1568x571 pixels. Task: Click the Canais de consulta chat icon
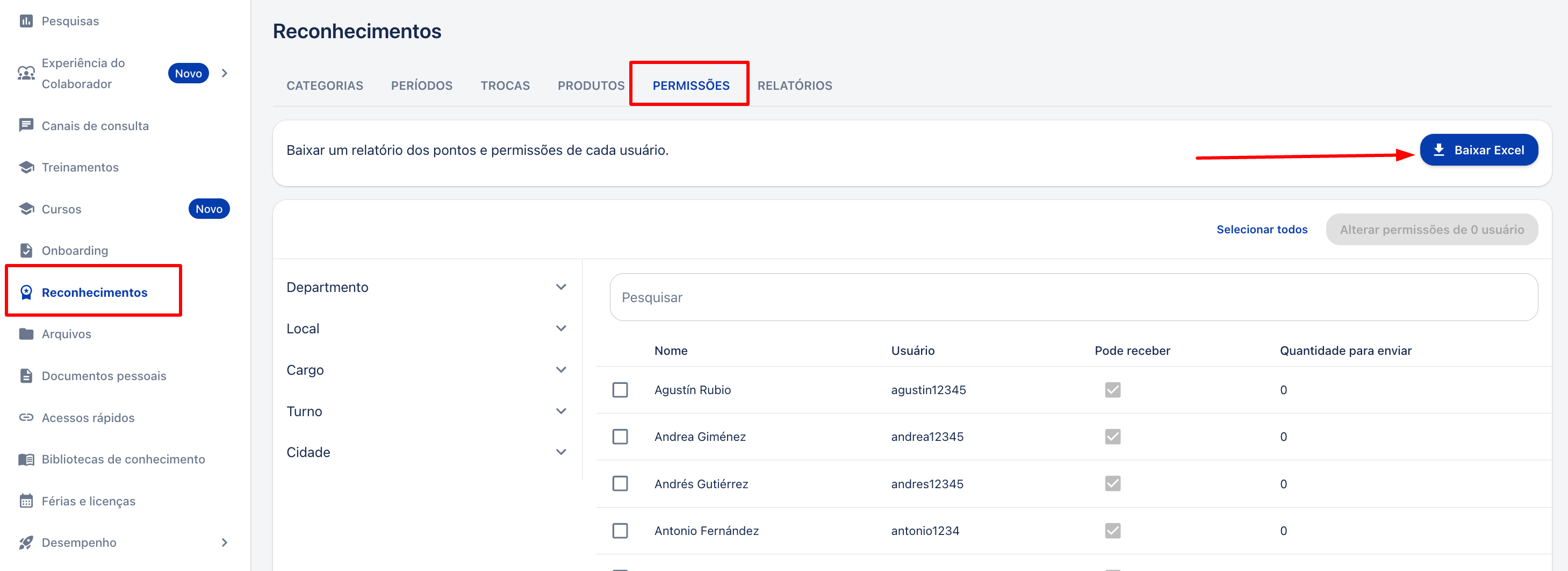pyautogui.click(x=26, y=125)
